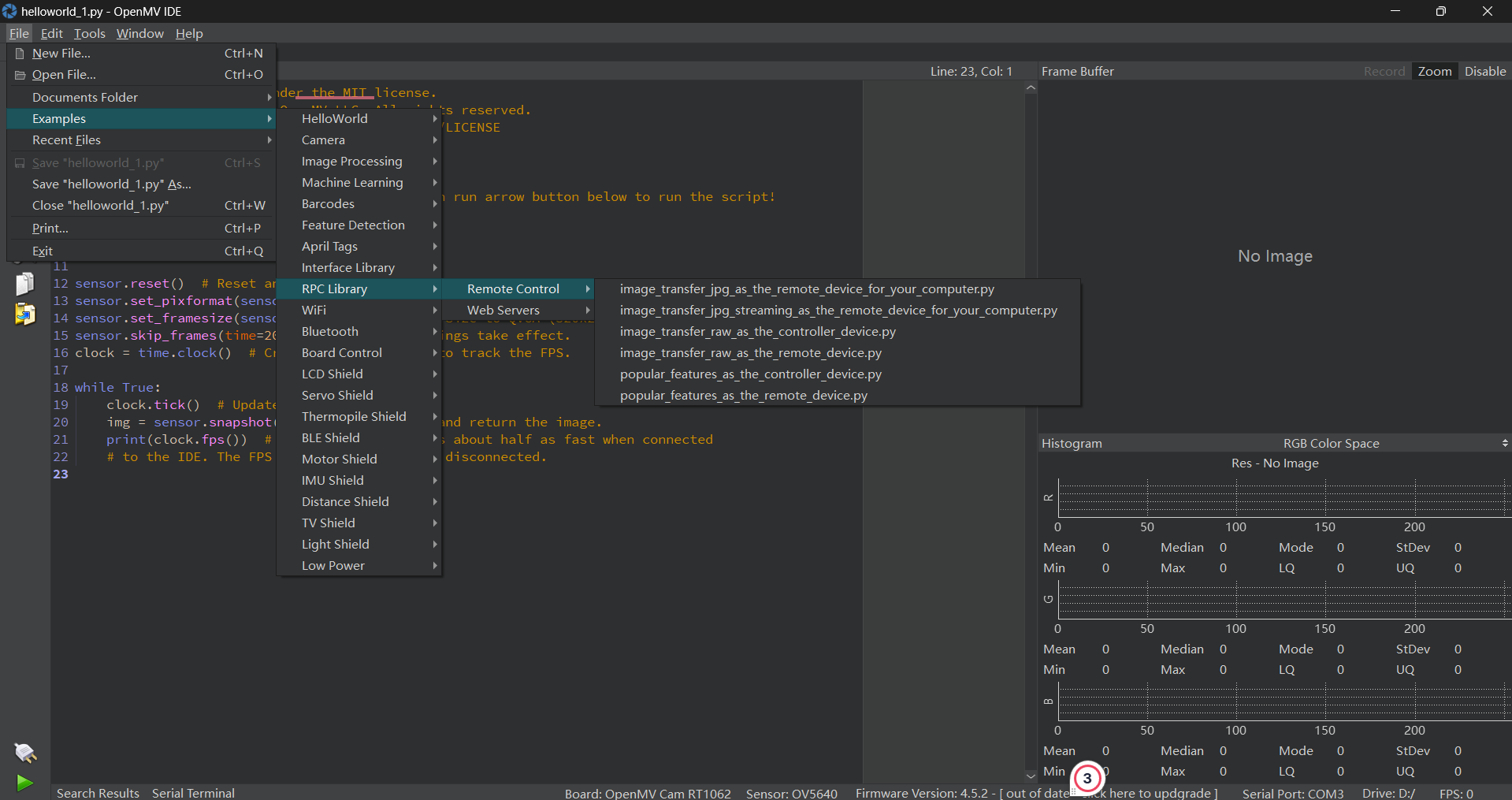Click the Open File folder icon
1512x800 pixels.
pos(20,75)
